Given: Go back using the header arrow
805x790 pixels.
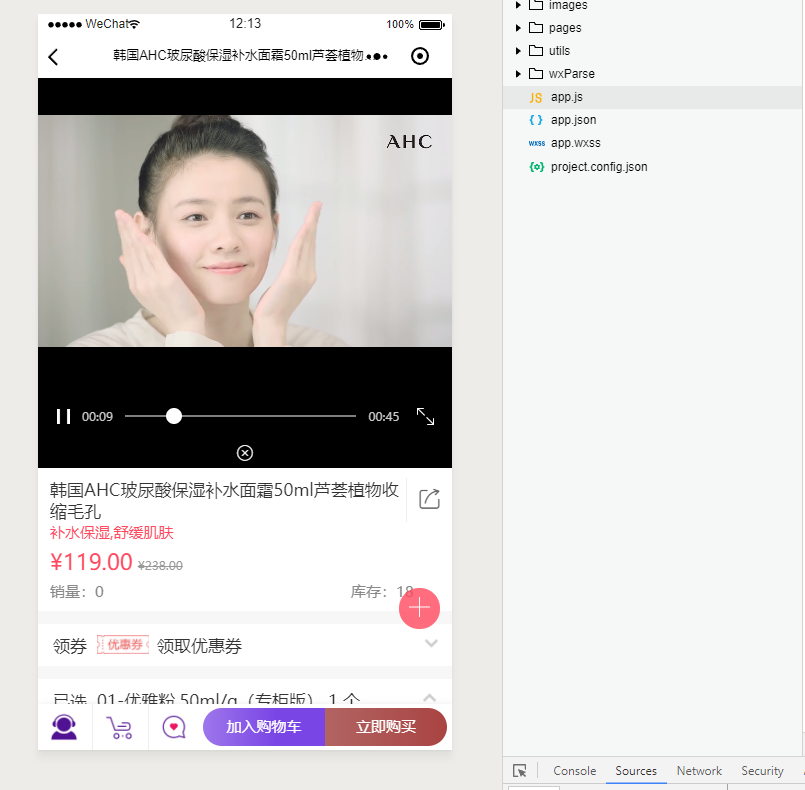Looking at the screenshot, I should coord(53,56).
